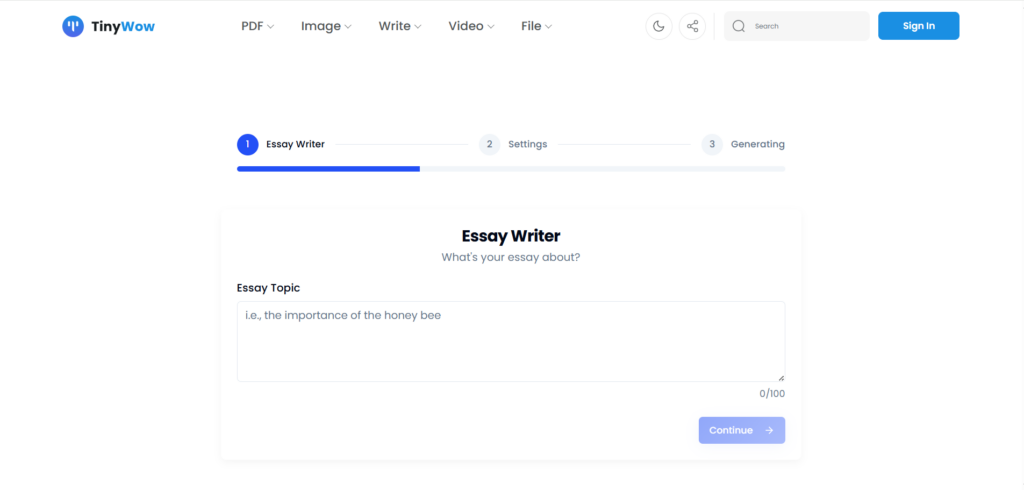This screenshot has width=1024, height=490.
Task: Click the Continue button
Action: point(742,430)
